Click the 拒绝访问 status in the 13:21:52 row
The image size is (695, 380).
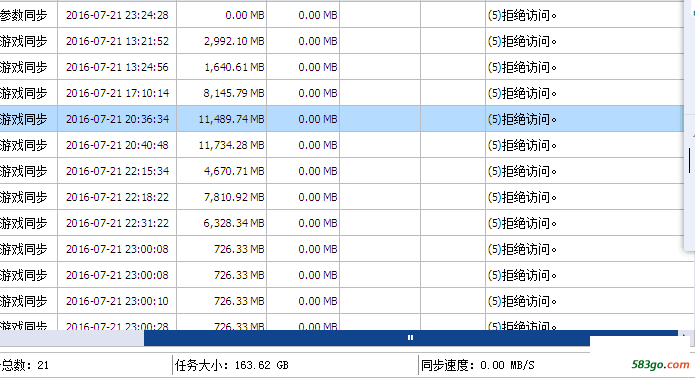[x=522, y=42]
